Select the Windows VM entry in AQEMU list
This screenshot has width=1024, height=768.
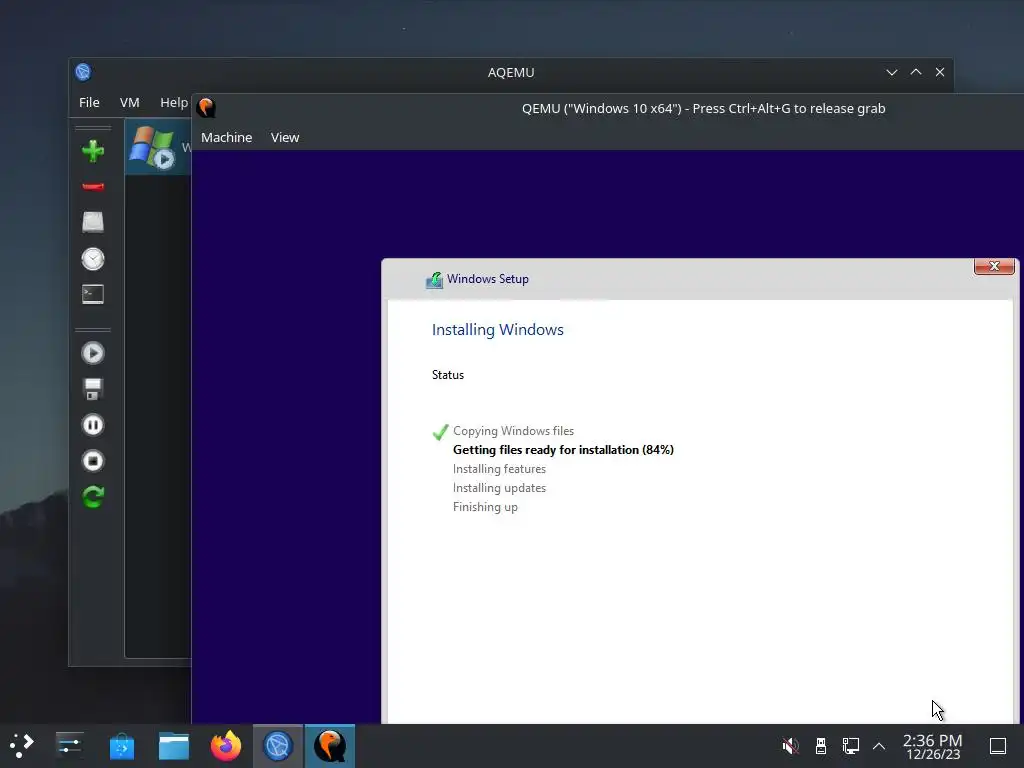point(158,147)
